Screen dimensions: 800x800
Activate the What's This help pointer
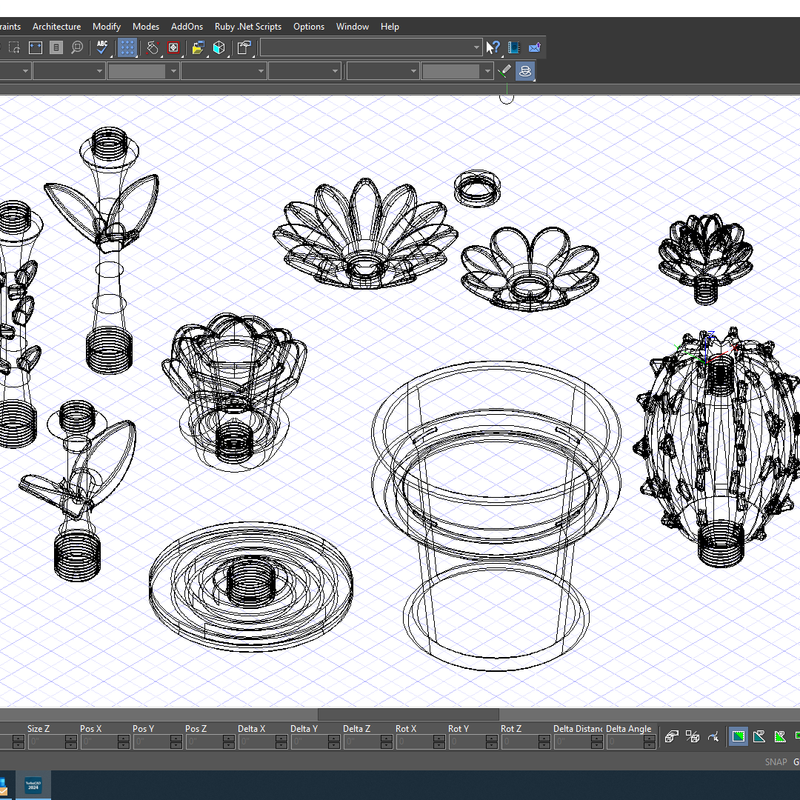pyautogui.click(x=492, y=47)
